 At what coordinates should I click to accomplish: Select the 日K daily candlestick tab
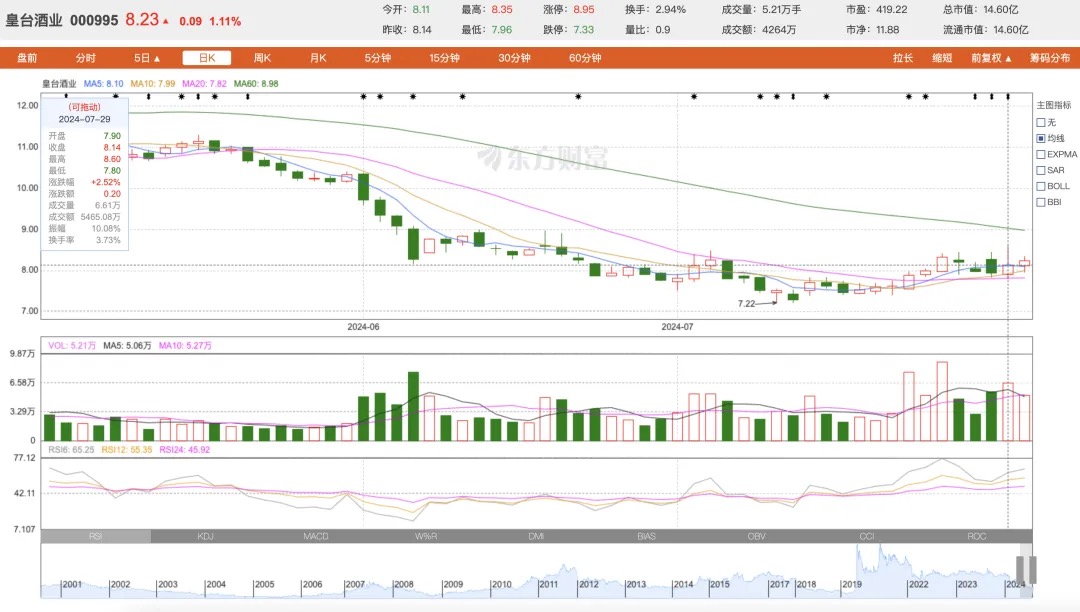pos(207,58)
